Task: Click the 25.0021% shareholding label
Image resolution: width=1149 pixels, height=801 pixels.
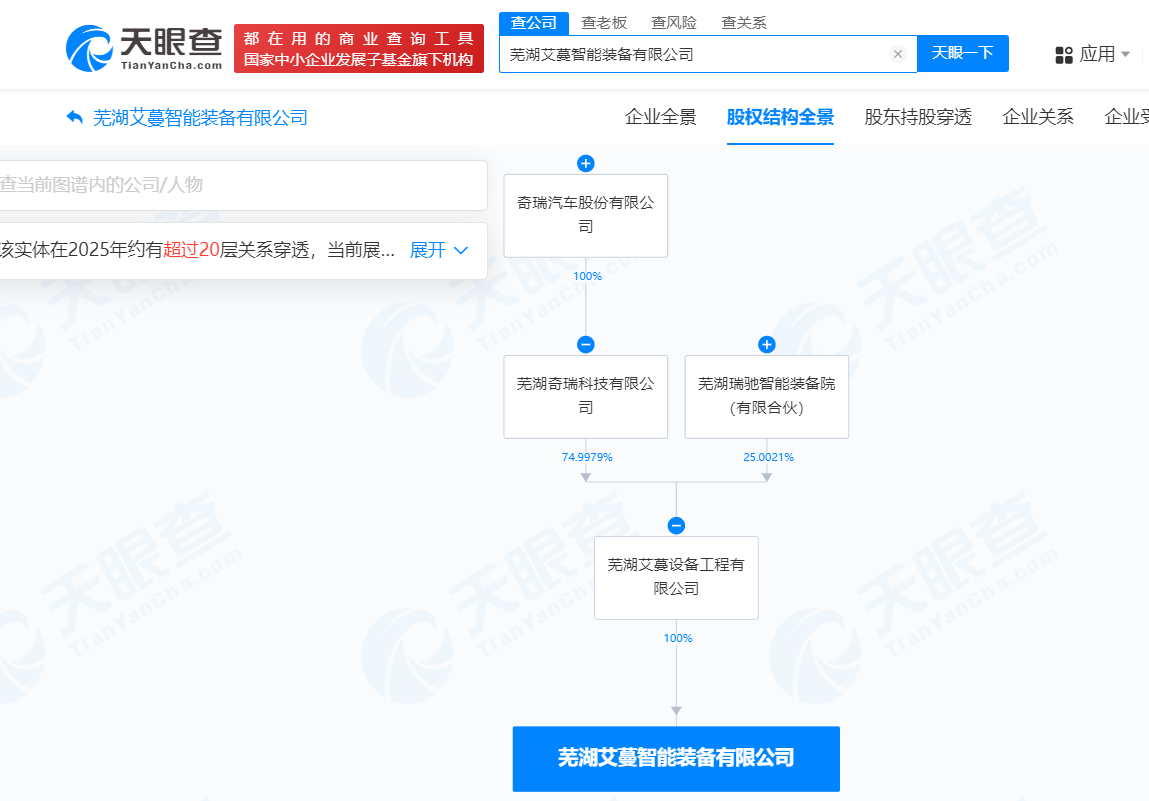Action: pyautogui.click(x=768, y=457)
